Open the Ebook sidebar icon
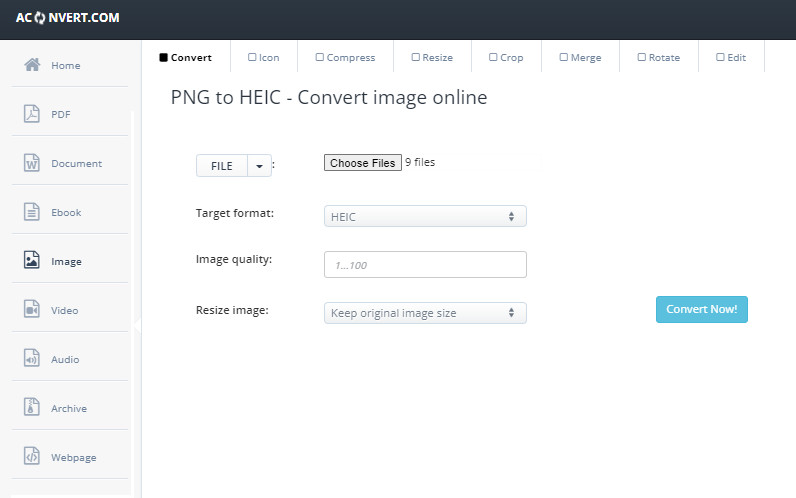The height and width of the screenshot is (498, 796). click(x=32, y=212)
